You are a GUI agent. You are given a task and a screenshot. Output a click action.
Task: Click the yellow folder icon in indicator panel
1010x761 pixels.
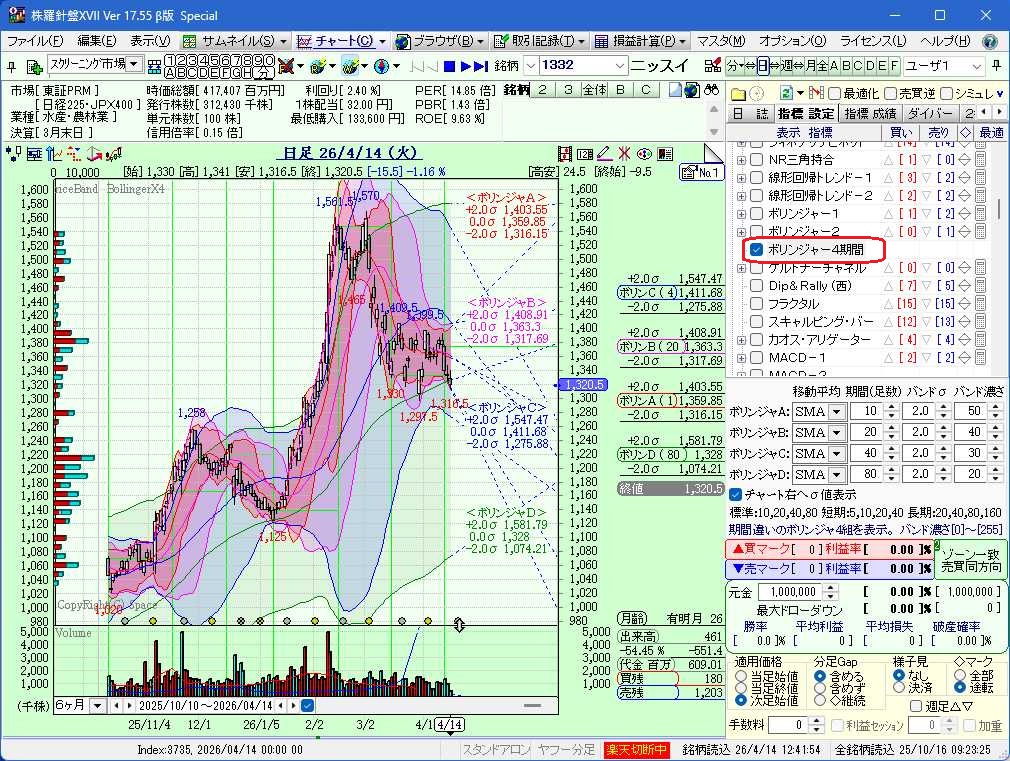738,93
